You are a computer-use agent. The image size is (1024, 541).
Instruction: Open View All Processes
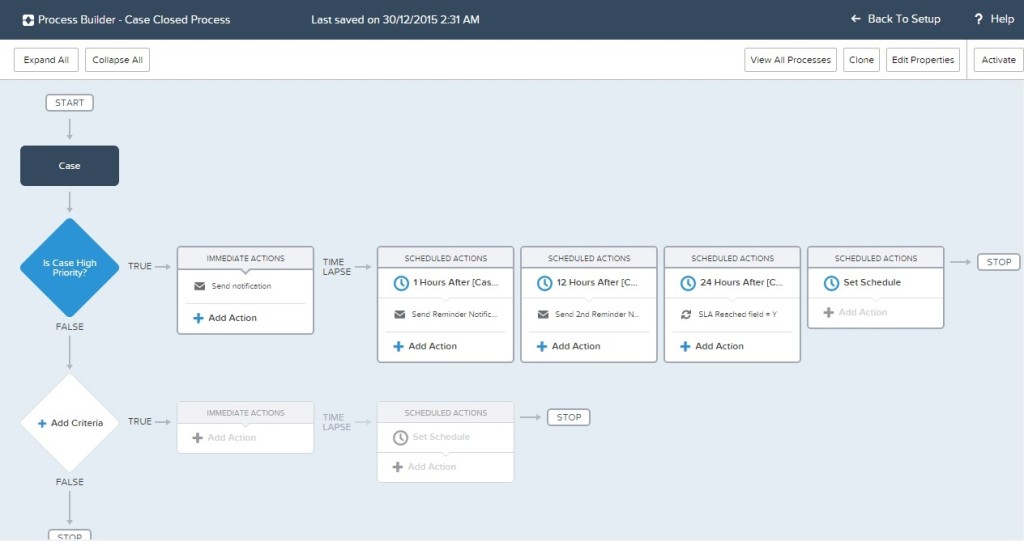tap(790, 59)
